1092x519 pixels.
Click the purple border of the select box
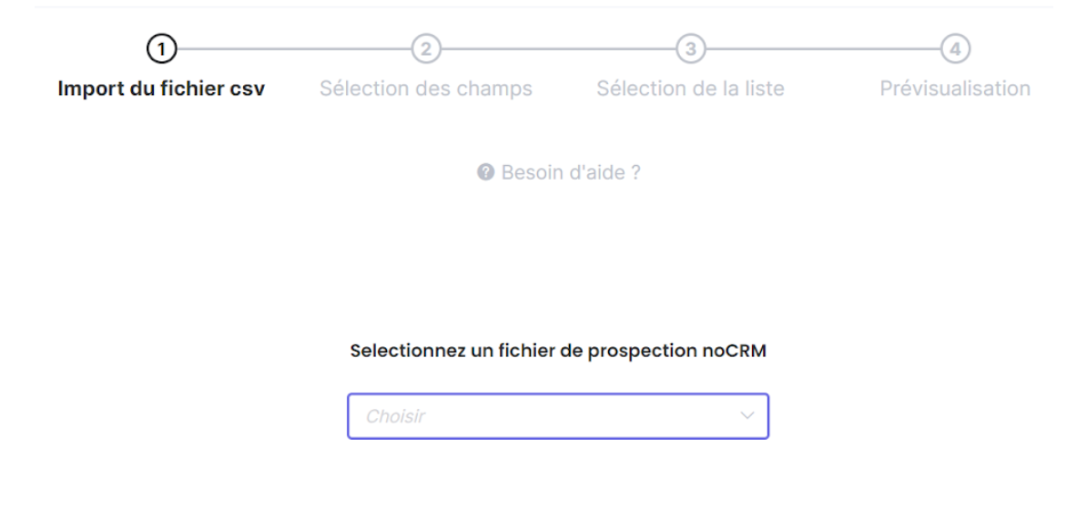[558, 394]
